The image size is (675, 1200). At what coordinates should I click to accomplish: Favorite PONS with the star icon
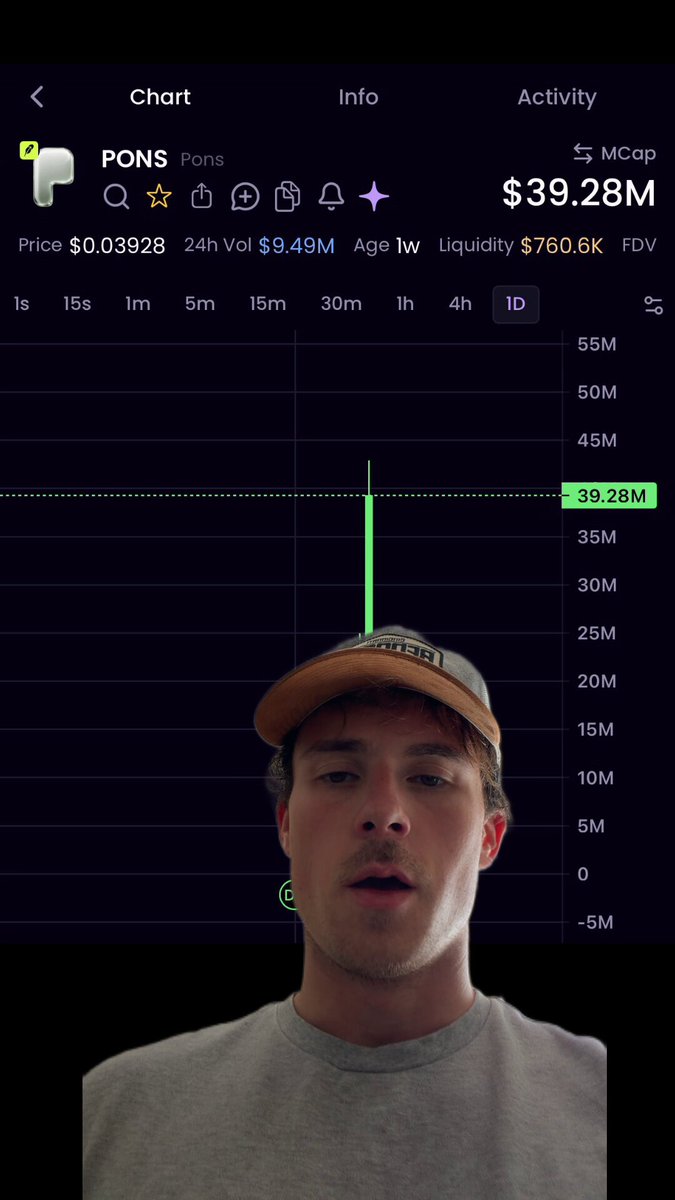[159, 196]
